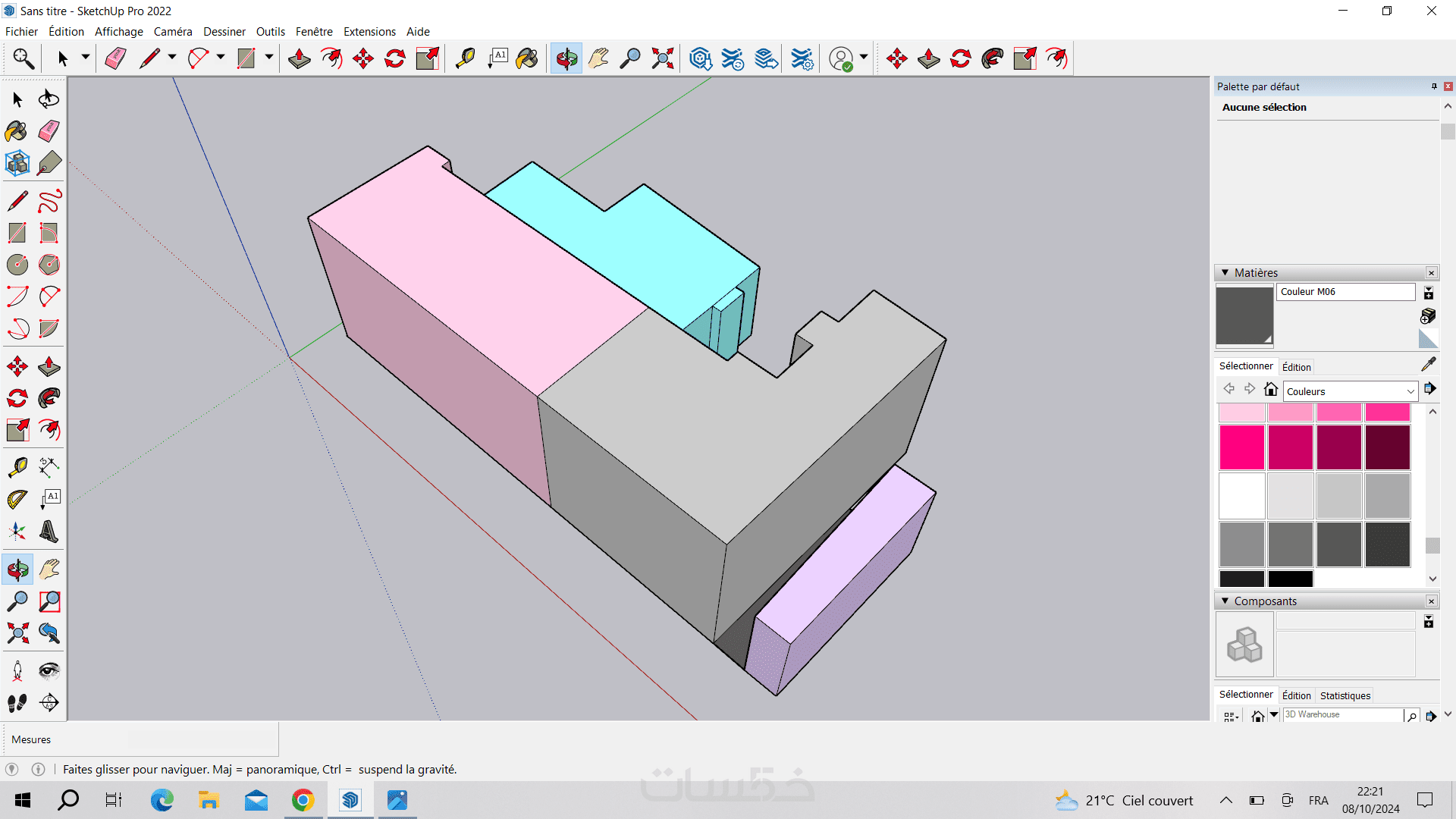Viewport: 1456px width, 819px height.
Task: Collapse the Matières panel
Action: [x=1225, y=272]
